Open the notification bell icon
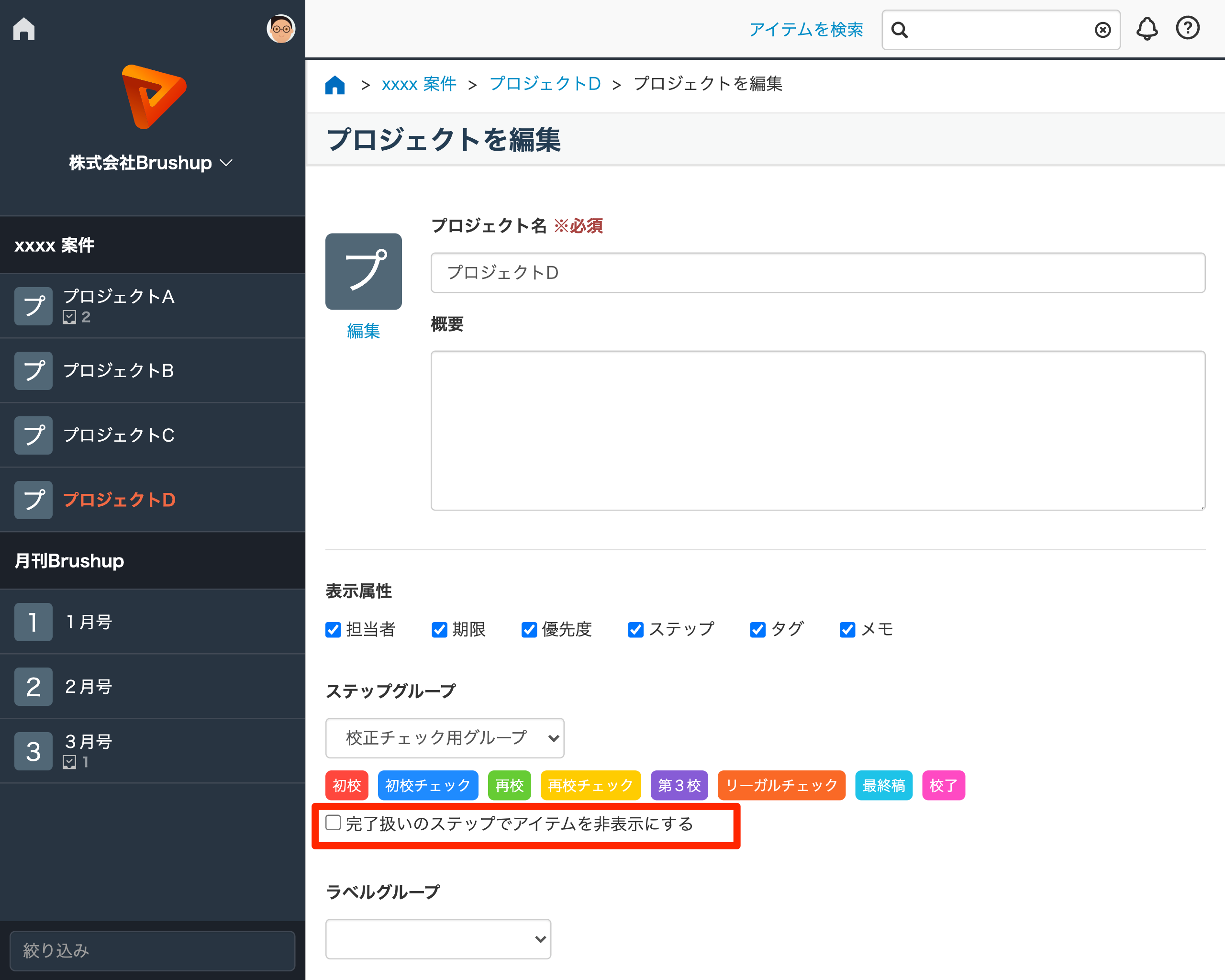 point(1147,29)
